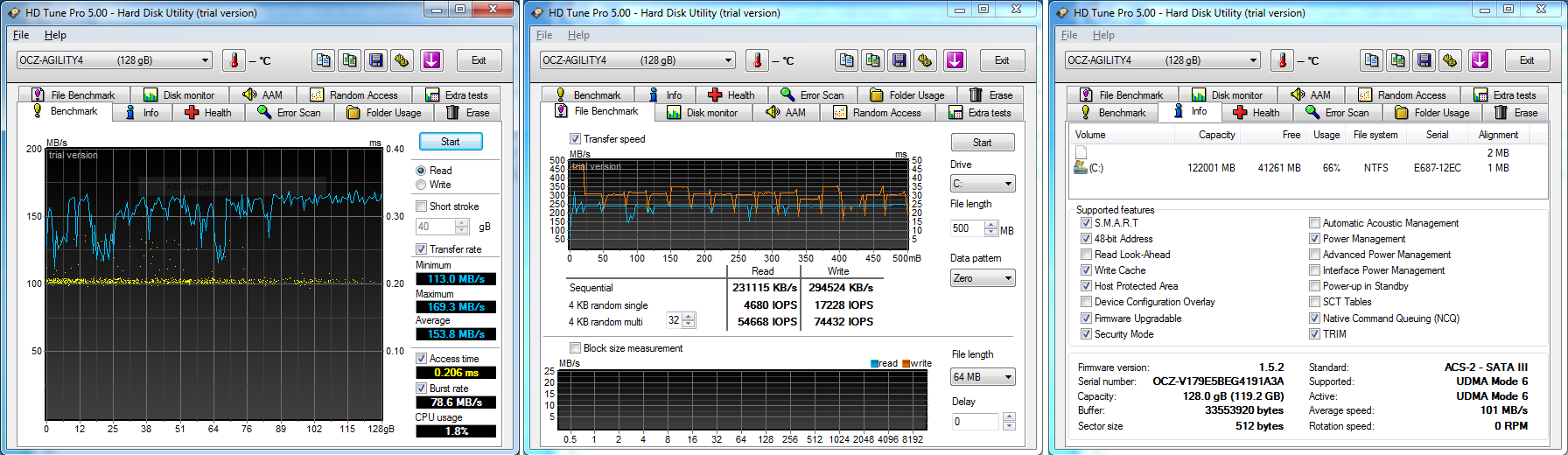Click the Exit button in the middle window
The image size is (1568, 455).
point(1001,60)
